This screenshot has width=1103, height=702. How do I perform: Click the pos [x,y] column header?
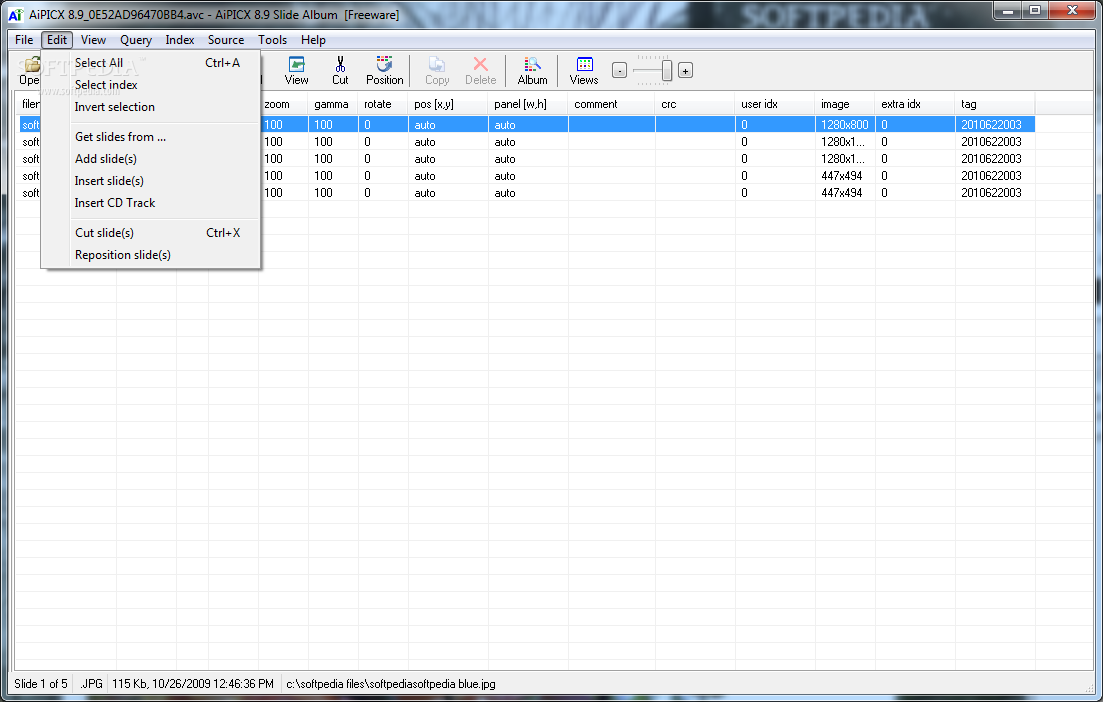448,104
